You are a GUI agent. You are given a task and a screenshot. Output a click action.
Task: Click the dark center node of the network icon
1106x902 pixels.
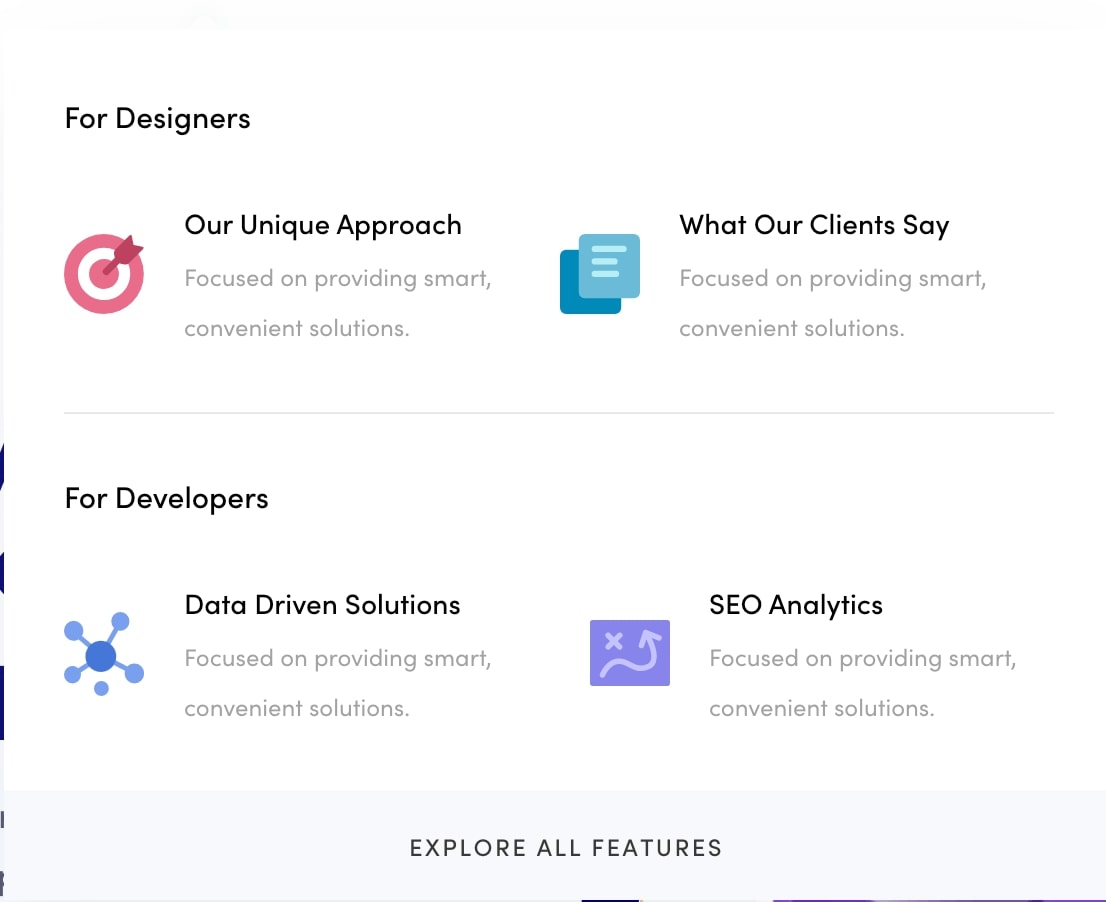(101, 657)
